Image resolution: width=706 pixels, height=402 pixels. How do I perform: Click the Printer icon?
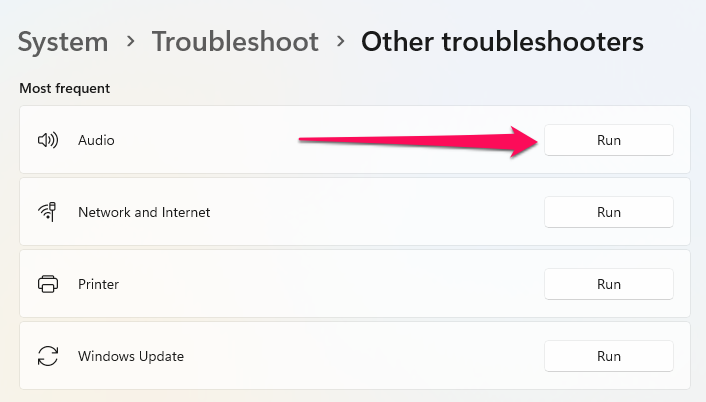click(48, 284)
